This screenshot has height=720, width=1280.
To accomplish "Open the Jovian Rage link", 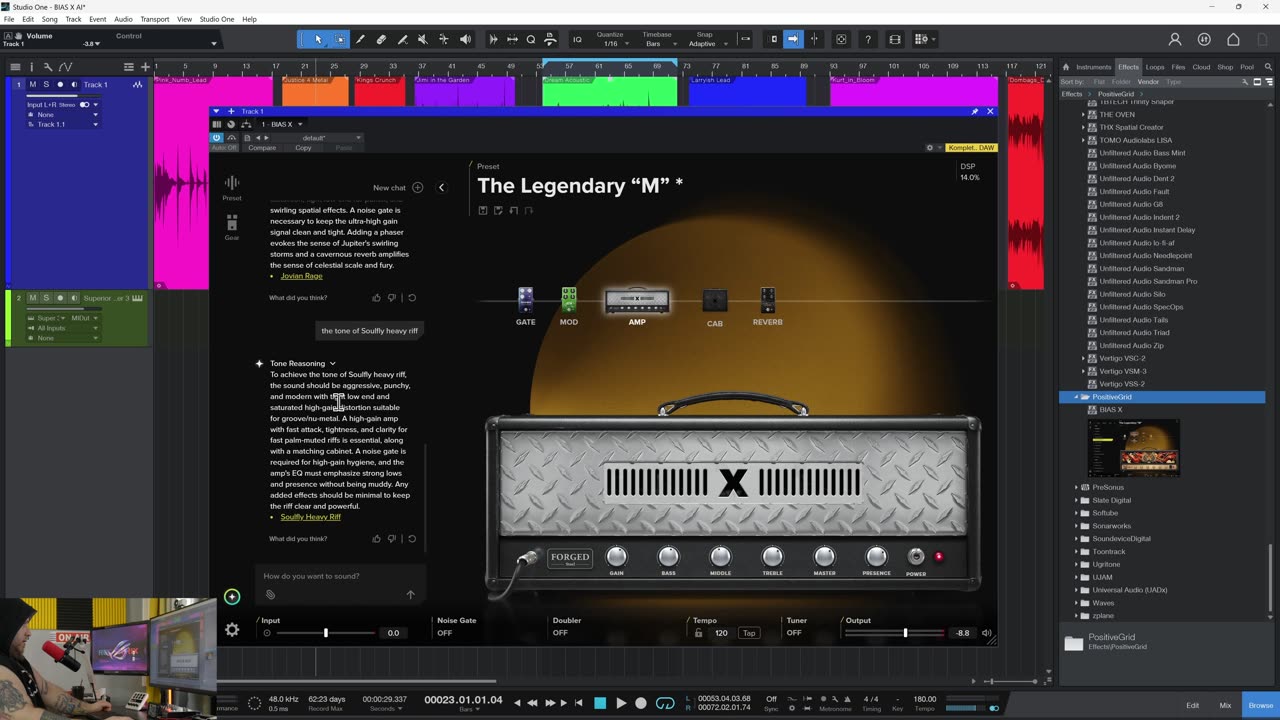I will point(301,276).
